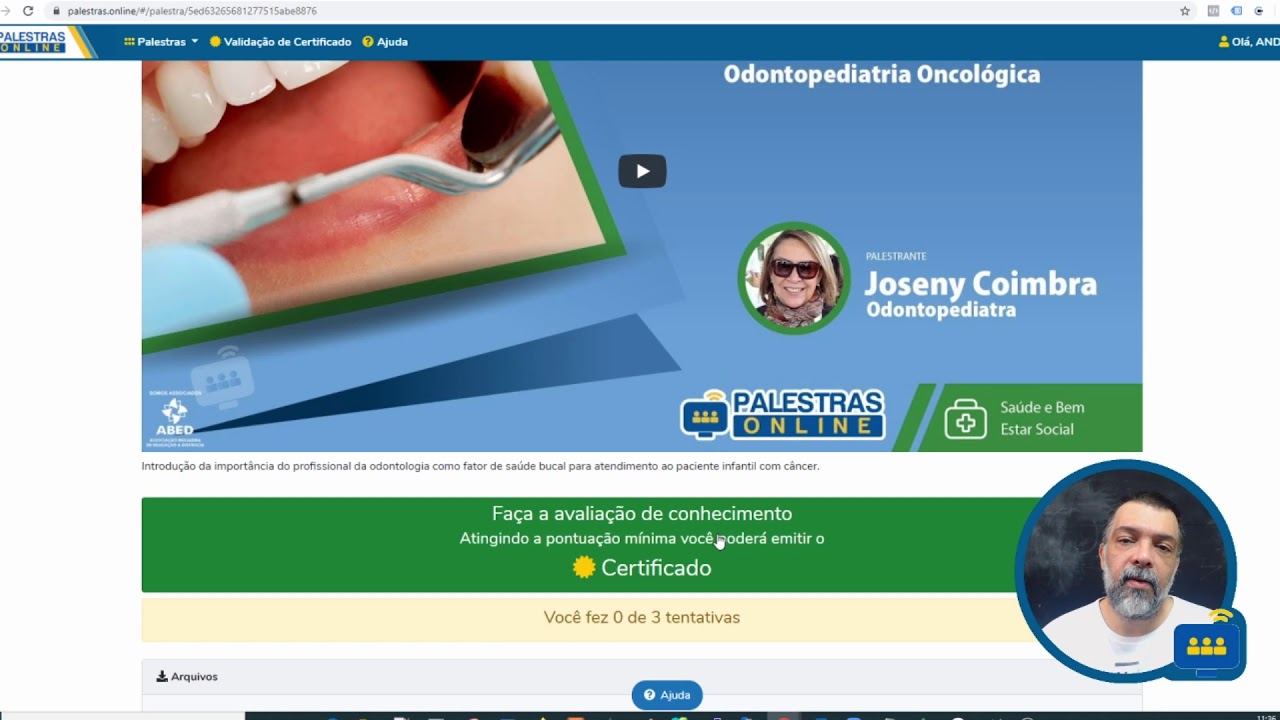Image resolution: width=1280 pixels, height=720 pixels.
Task: Open the circular C browser extension icon
Action: [1258, 11]
